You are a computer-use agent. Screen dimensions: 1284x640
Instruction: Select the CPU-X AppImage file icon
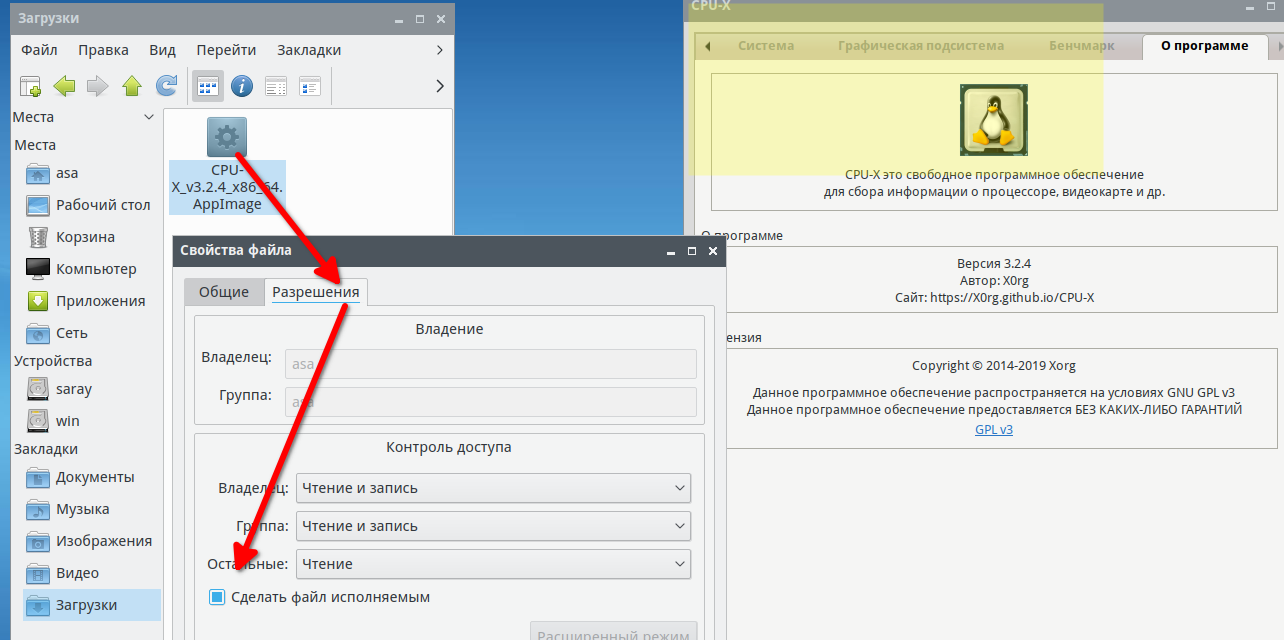[x=227, y=137]
